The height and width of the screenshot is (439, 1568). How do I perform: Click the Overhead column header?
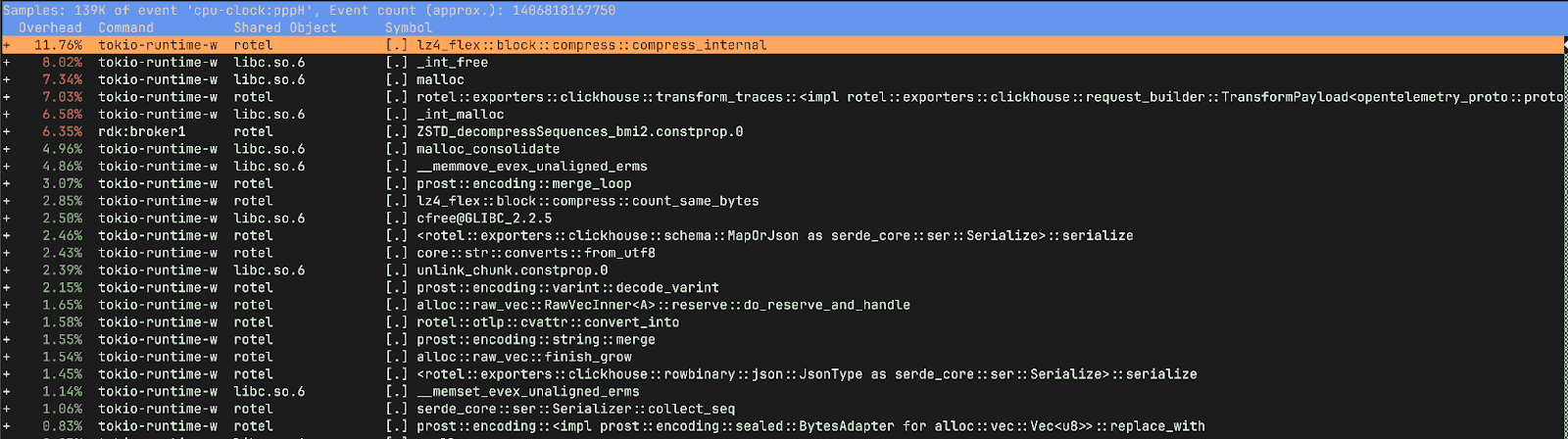point(50,27)
